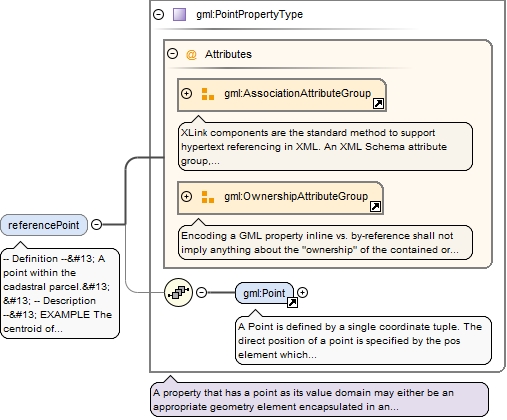Collapse the sequence compositor branch
This screenshot has height=420, width=507.
tap(201, 292)
